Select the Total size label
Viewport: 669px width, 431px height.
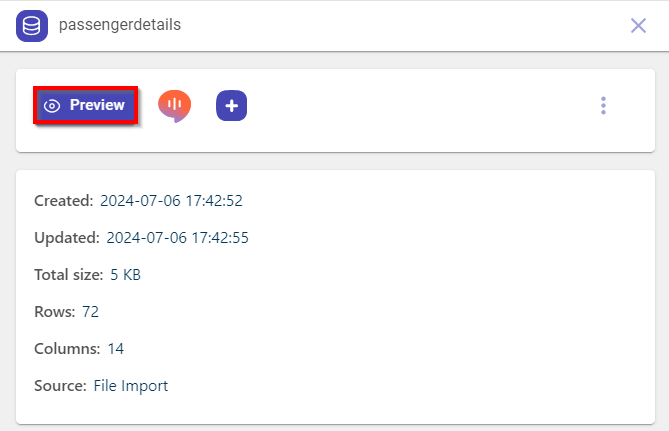pyautogui.click(x=68, y=274)
